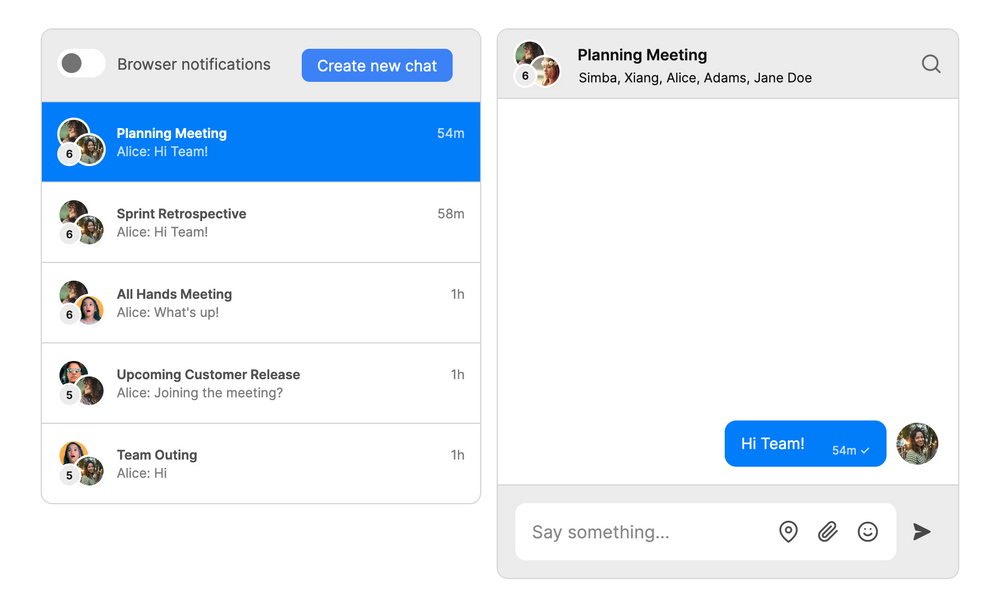Screen dimensions: 1000x613
Task: Attach a file with the paperclip icon
Action: point(827,532)
